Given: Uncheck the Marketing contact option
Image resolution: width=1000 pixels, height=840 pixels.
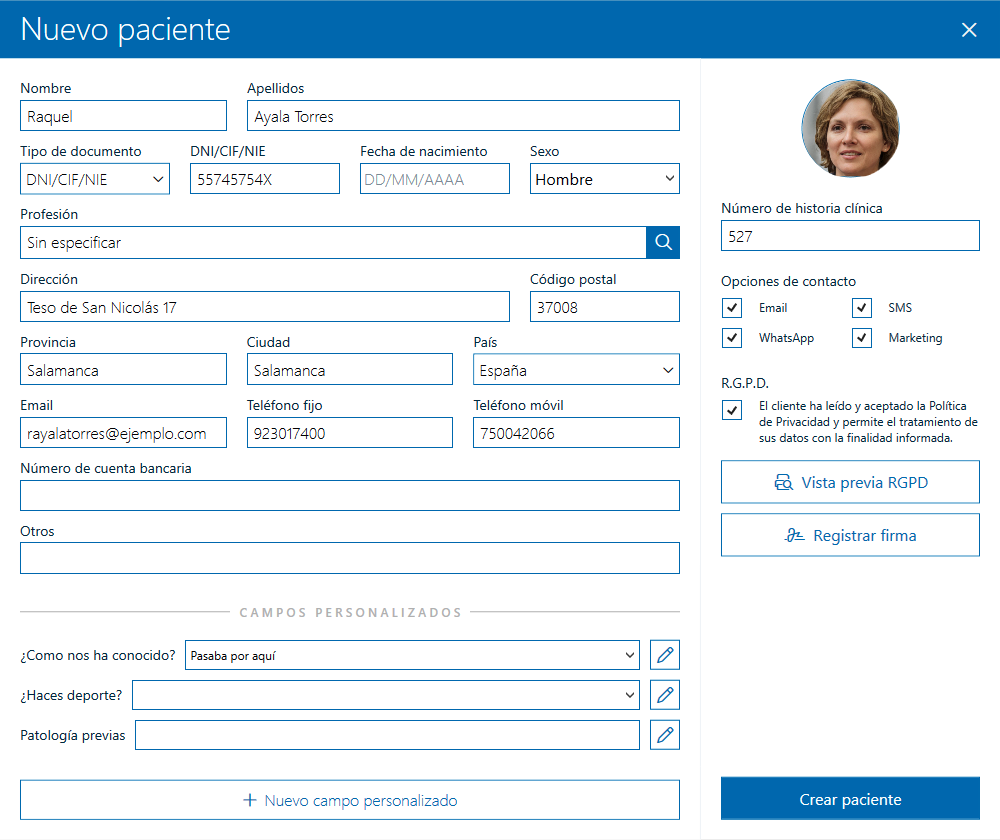Looking at the screenshot, I should (861, 337).
